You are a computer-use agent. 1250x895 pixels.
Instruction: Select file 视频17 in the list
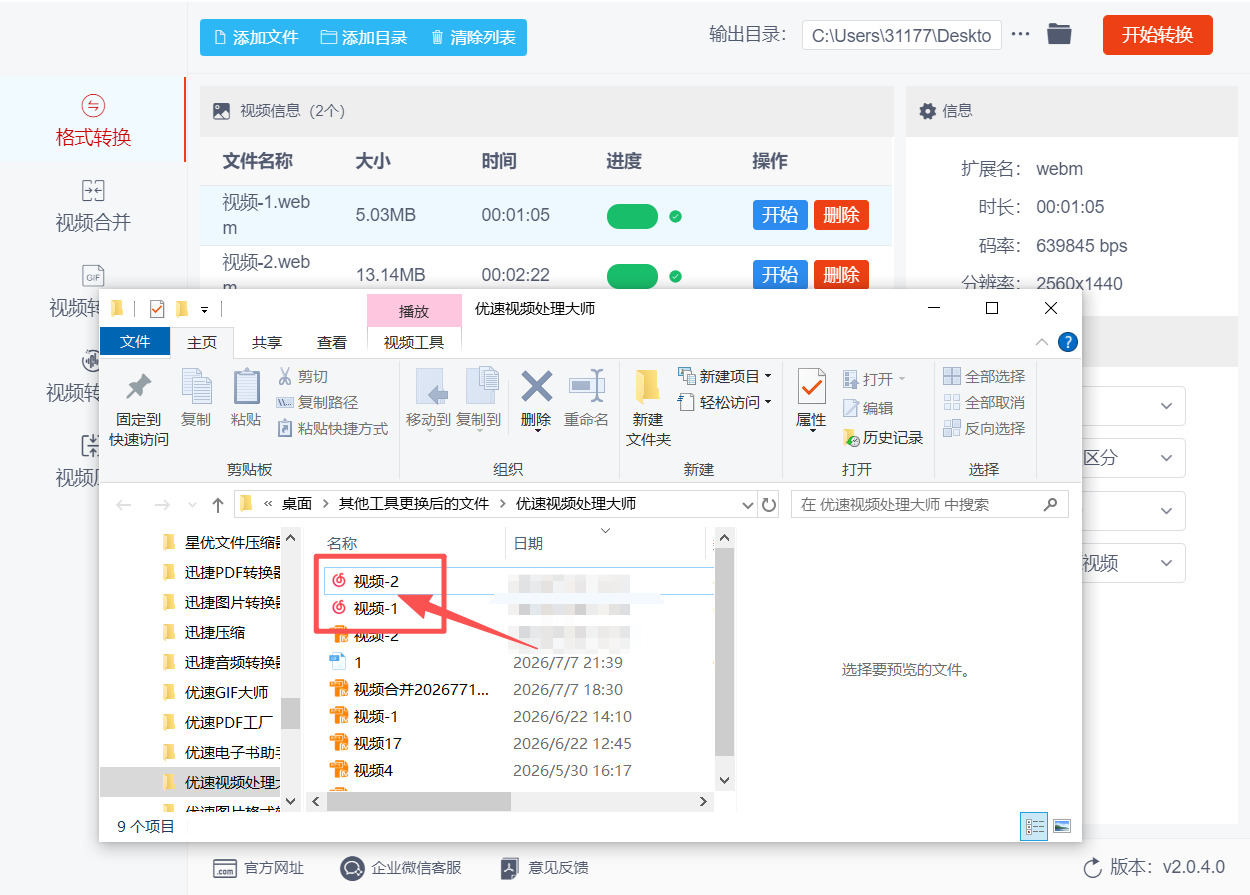377,743
